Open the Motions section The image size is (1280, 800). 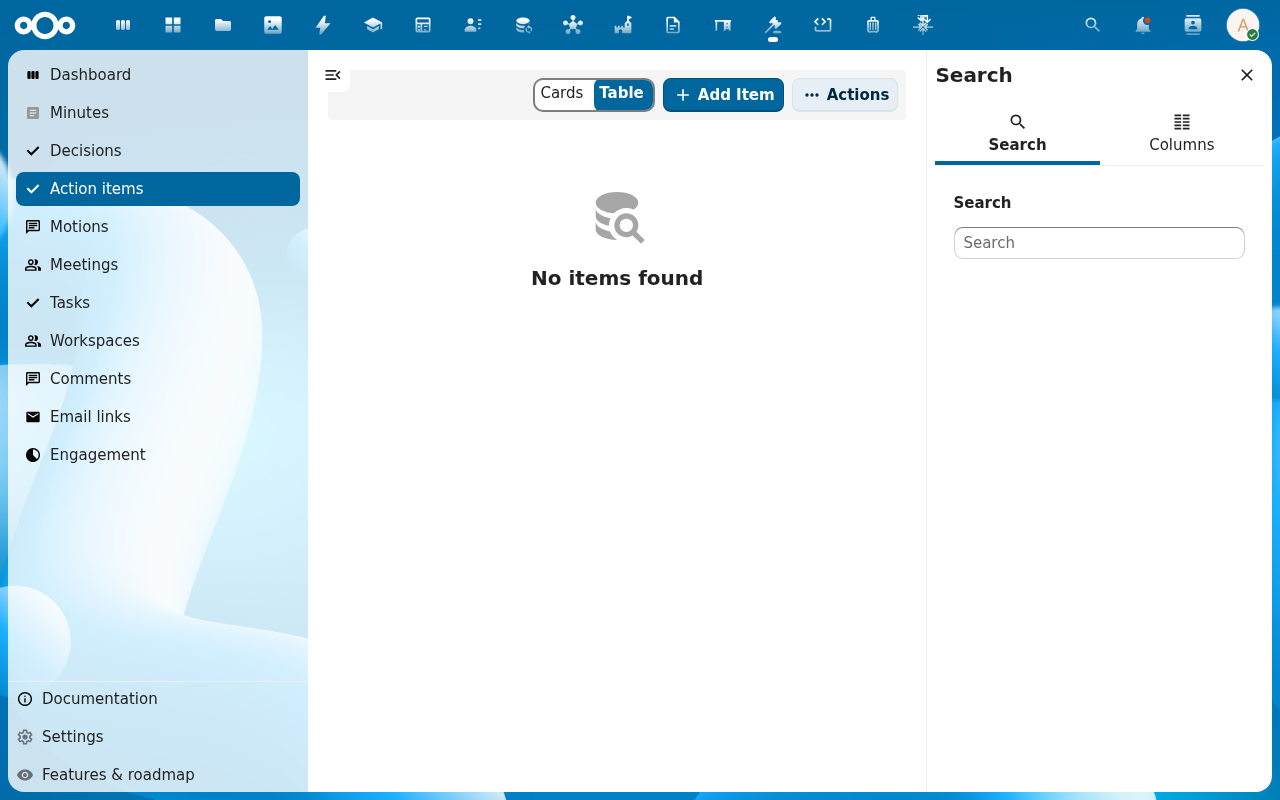(x=158, y=227)
